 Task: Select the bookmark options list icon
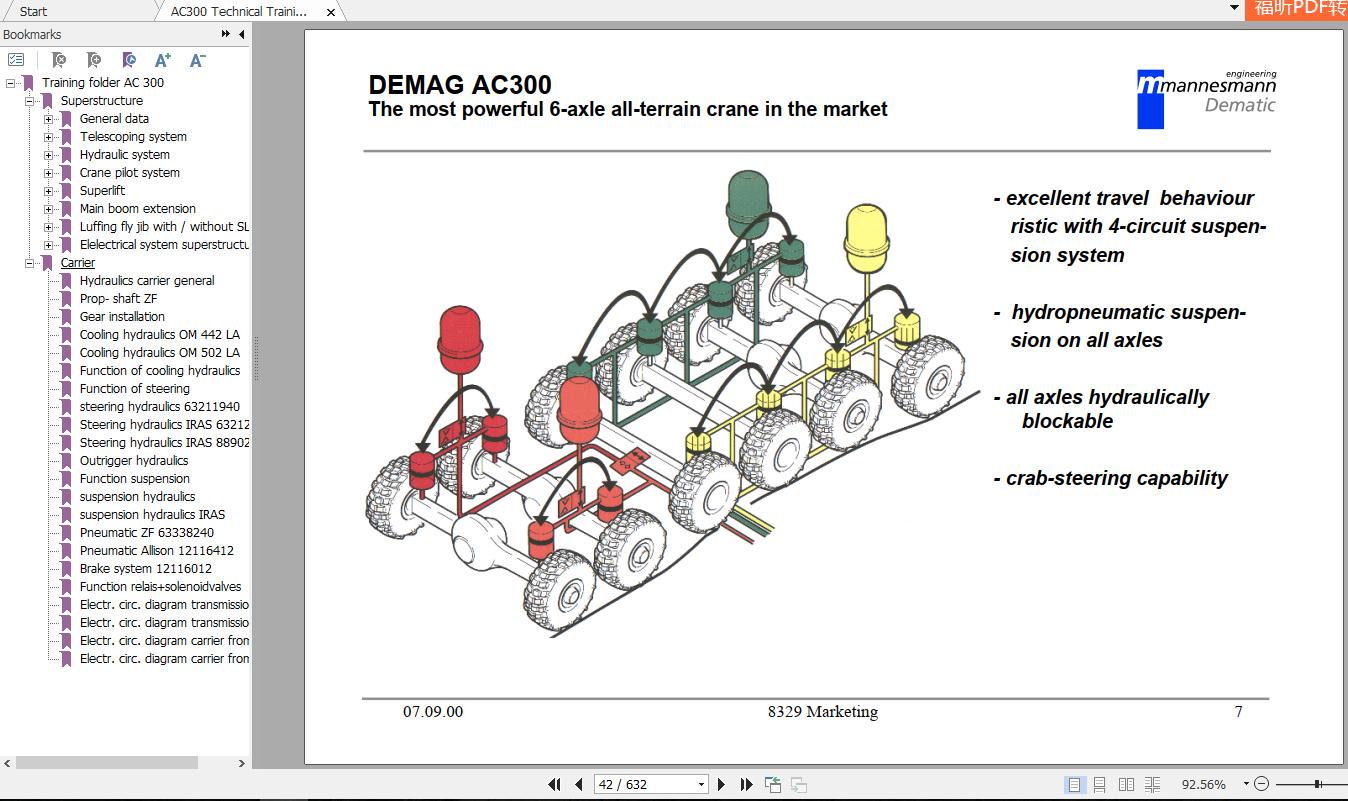pos(16,60)
